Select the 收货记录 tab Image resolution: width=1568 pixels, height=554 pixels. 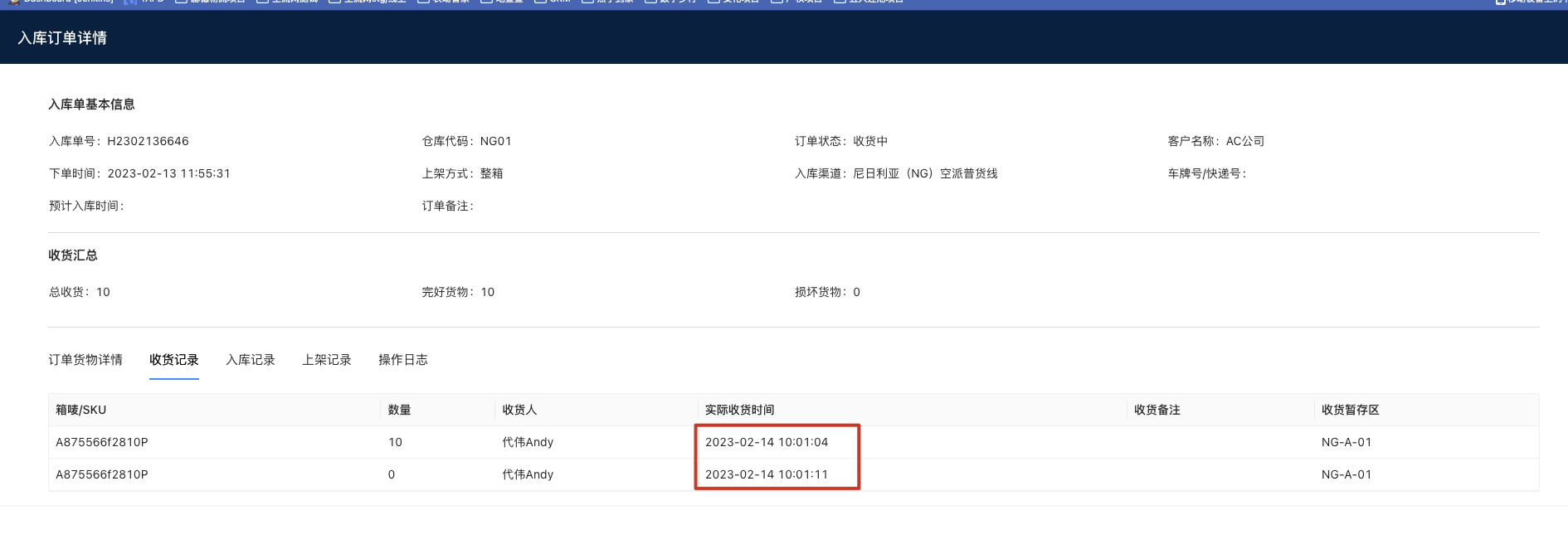click(x=174, y=360)
